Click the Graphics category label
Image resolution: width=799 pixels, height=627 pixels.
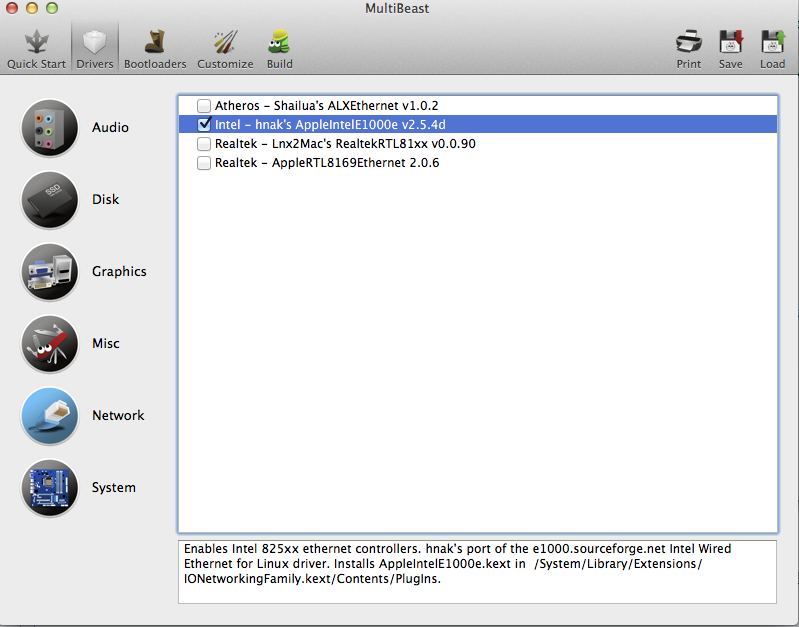119,272
